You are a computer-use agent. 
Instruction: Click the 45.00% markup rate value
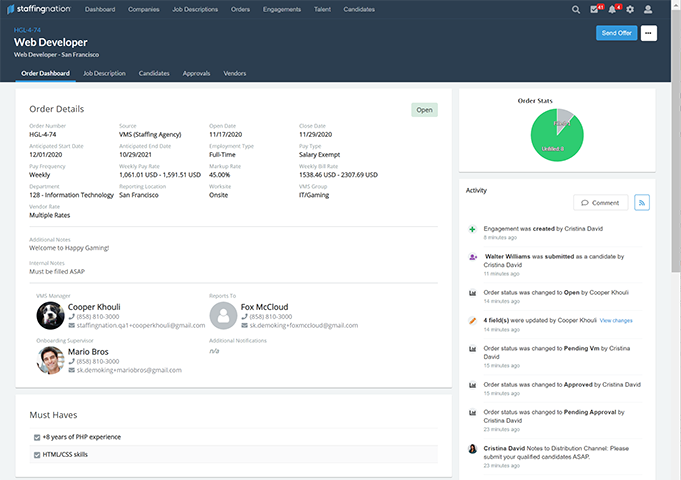pyautogui.click(x=220, y=175)
